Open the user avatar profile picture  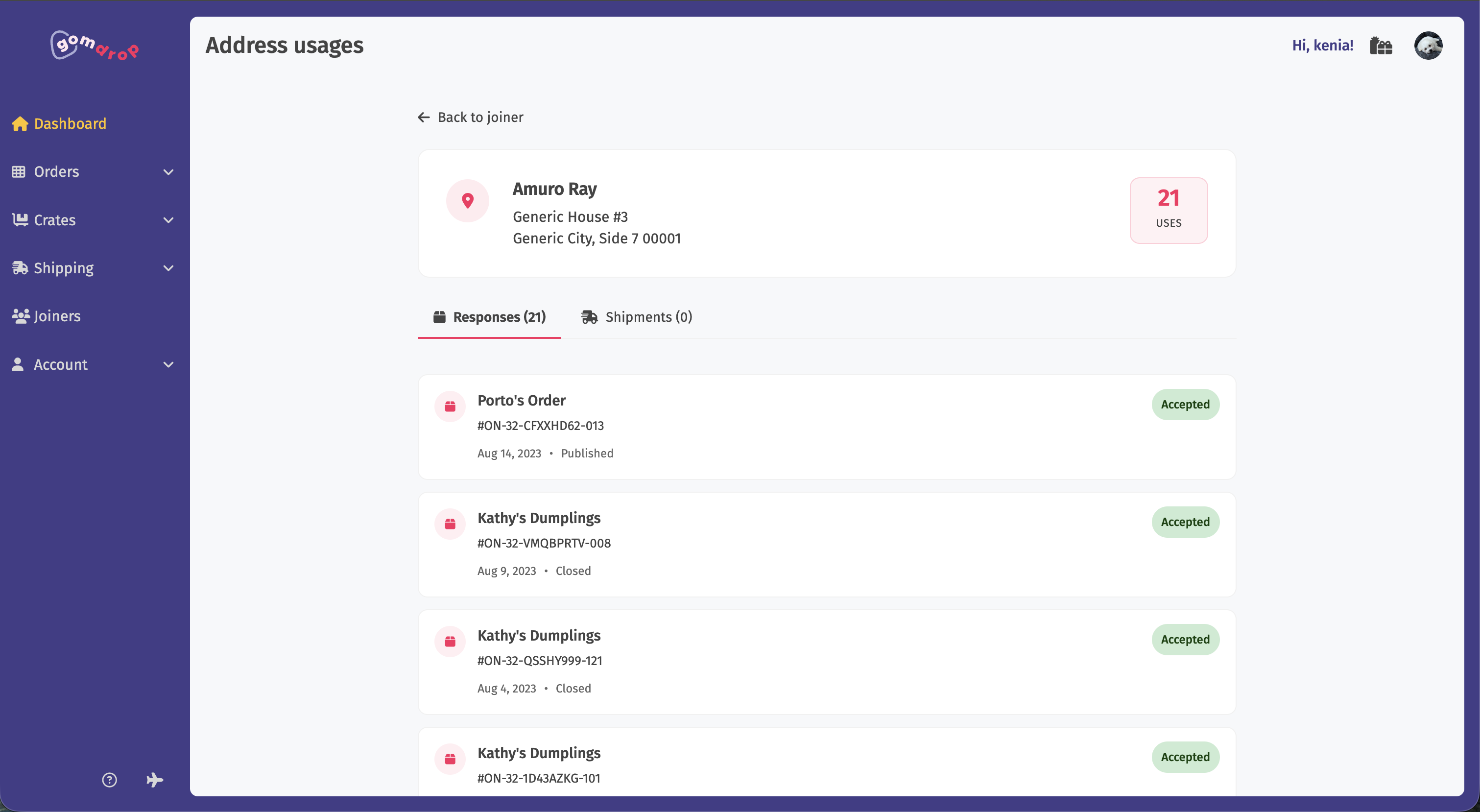tap(1428, 46)
